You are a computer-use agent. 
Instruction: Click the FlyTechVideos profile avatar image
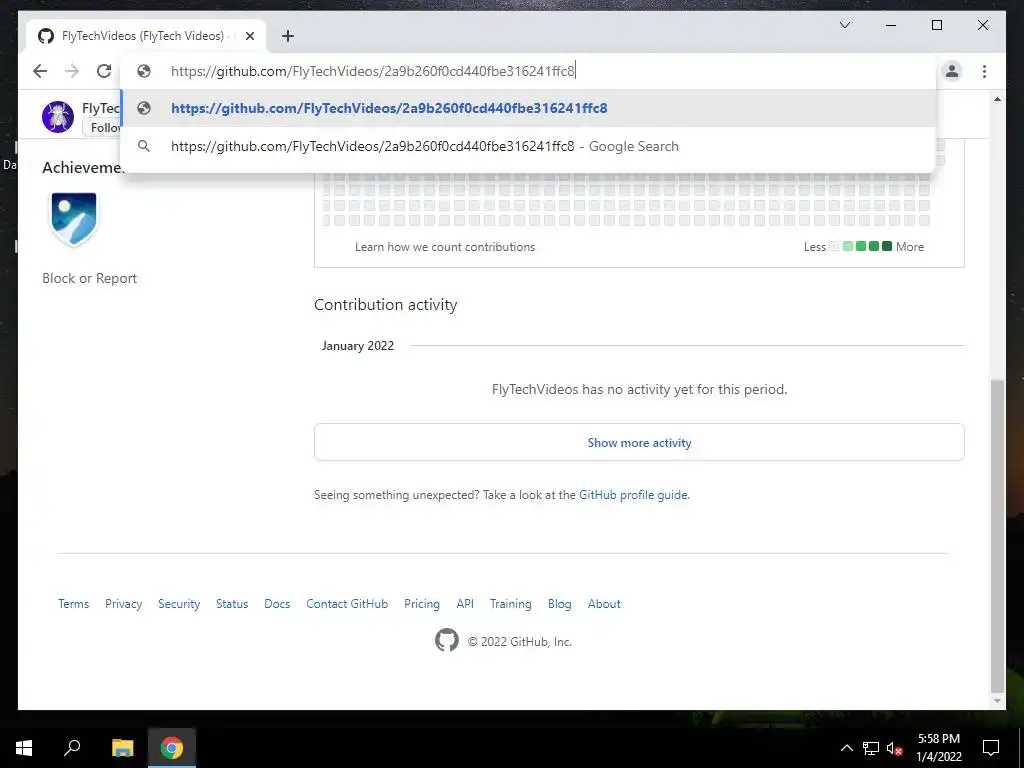click(58, 117)
